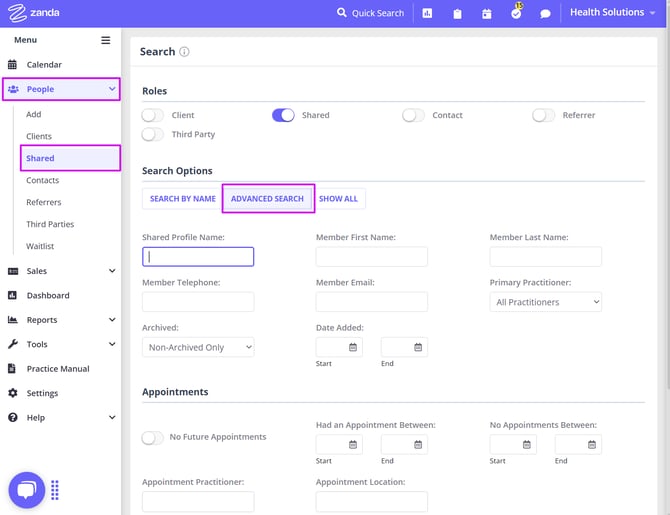The height and width of the screenshot is (515, 670).
Task: Expand the Health Solutions account menu
Action: tap(613, 13)
